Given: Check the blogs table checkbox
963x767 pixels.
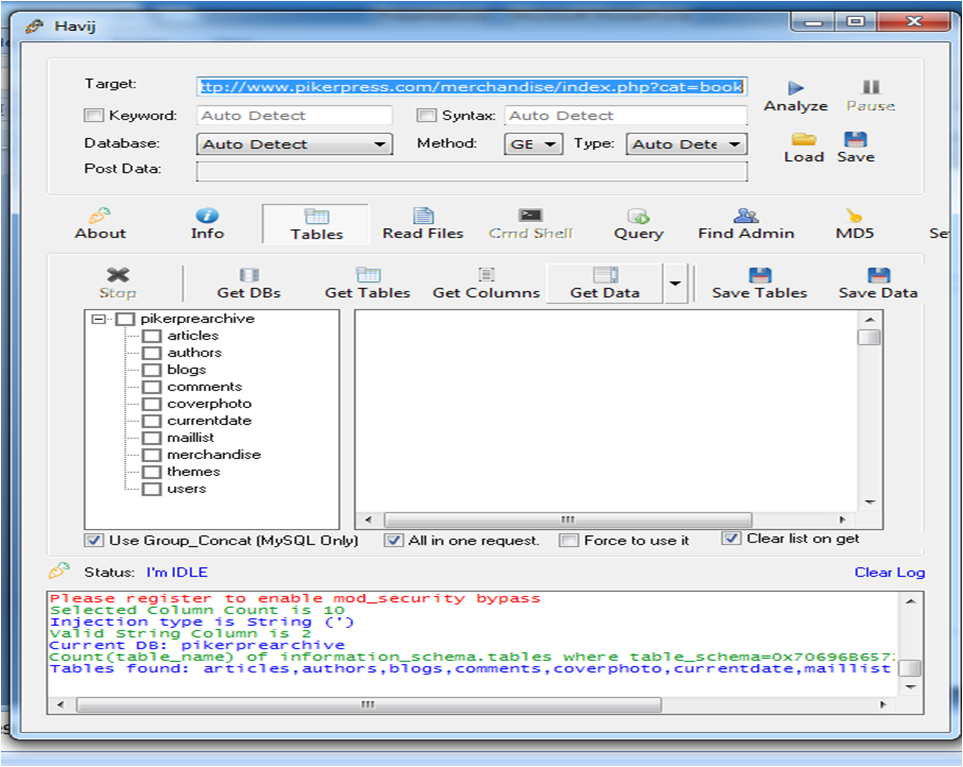Looking at the screenshot, I should [151, 370].
